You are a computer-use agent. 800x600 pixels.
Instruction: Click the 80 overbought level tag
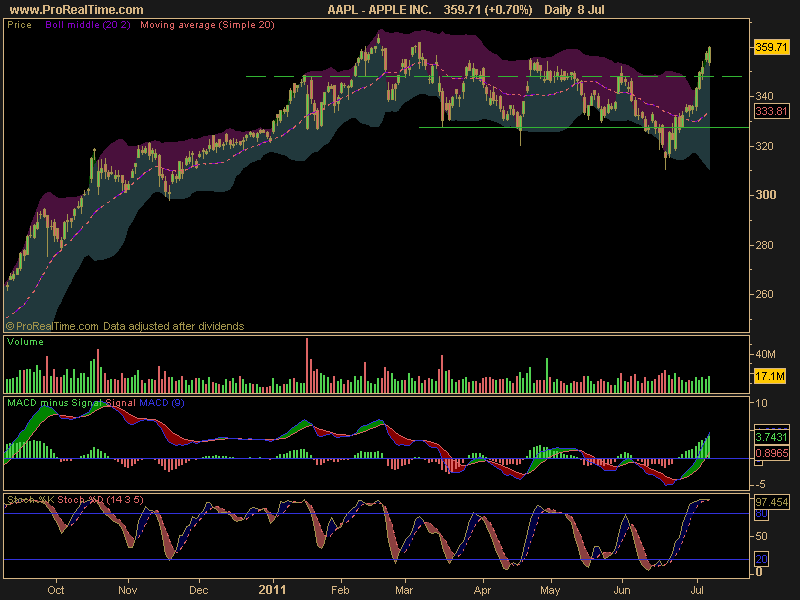coord(761,514)
